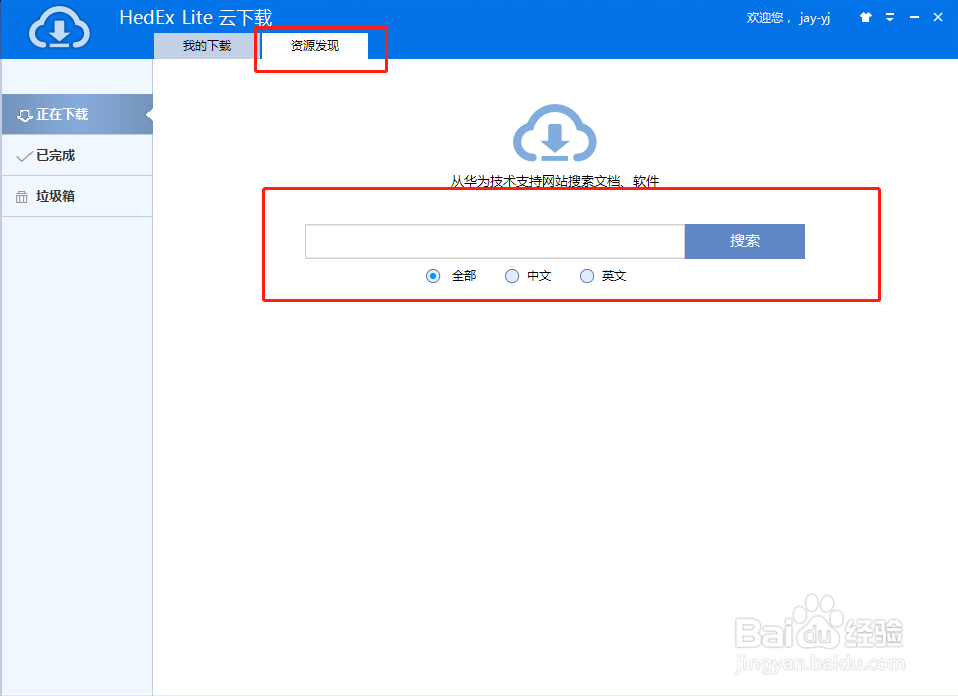This screenshot has width=958, height=696.
Task: Switch to the 资源发现 tab
Action: point(315,46)
